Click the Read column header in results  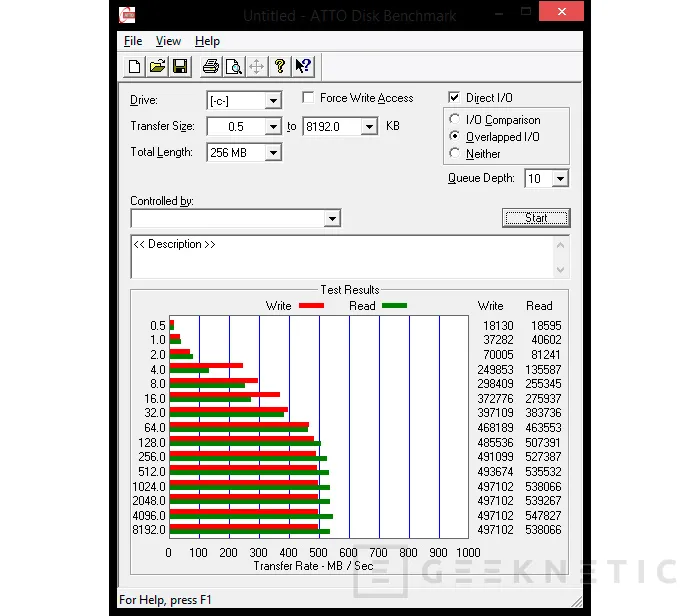pyautogui.click(x=539, y=306)
